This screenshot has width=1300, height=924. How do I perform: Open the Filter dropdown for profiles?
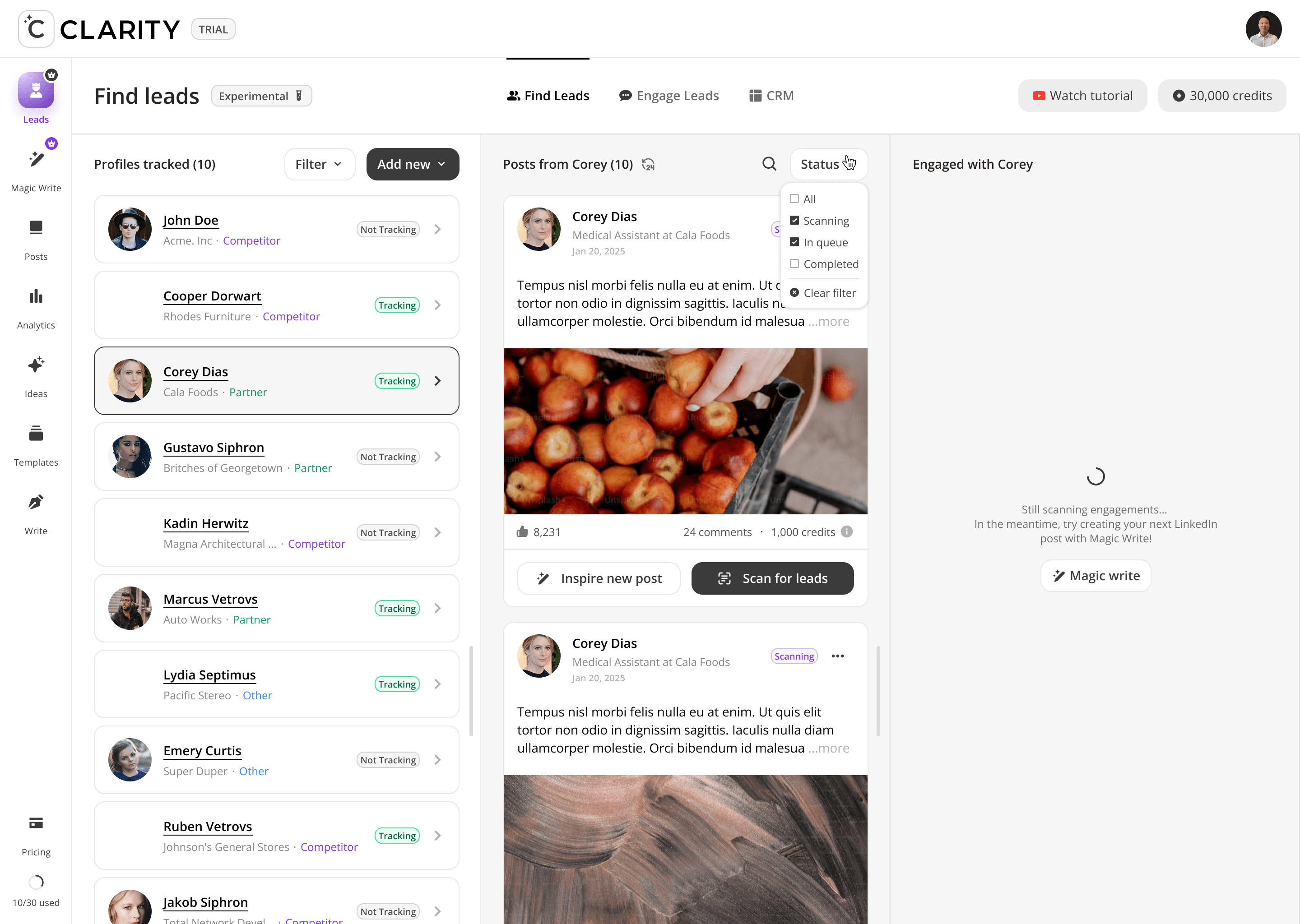[x=319, y=164]
